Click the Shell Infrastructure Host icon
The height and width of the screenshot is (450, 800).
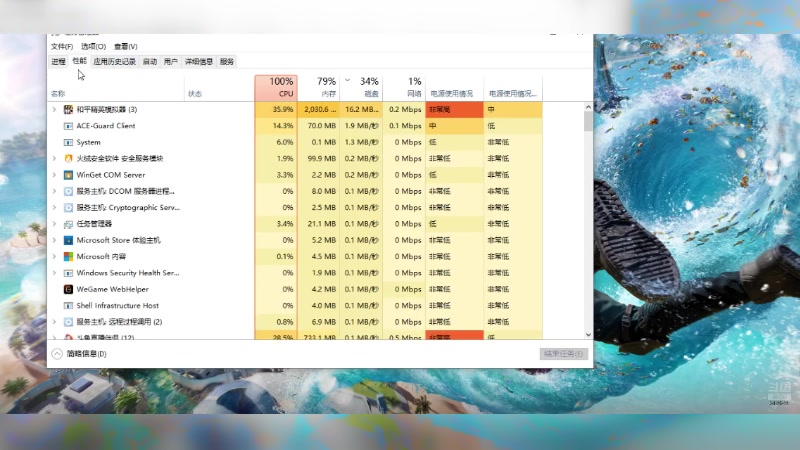click(68, 306)
